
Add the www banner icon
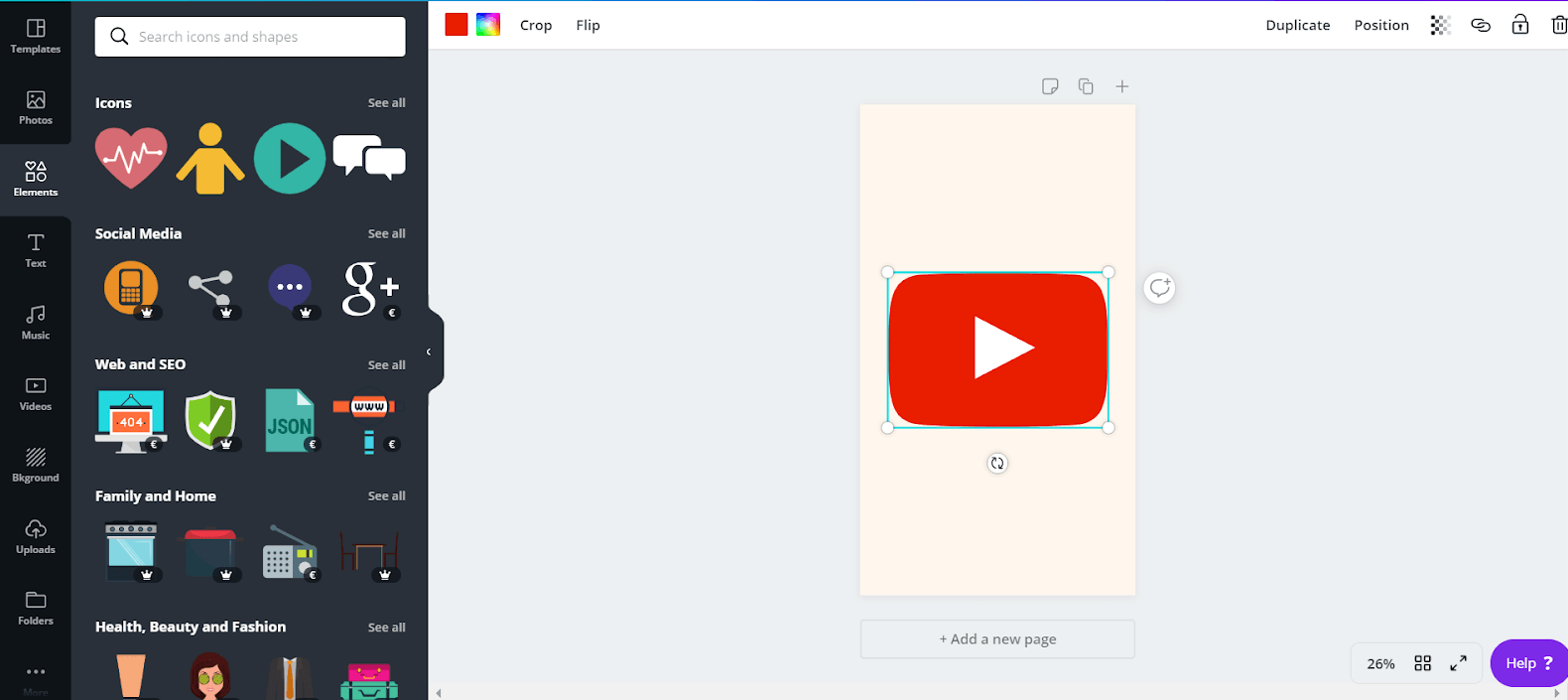pyautogui.click(x=366, y=420)
